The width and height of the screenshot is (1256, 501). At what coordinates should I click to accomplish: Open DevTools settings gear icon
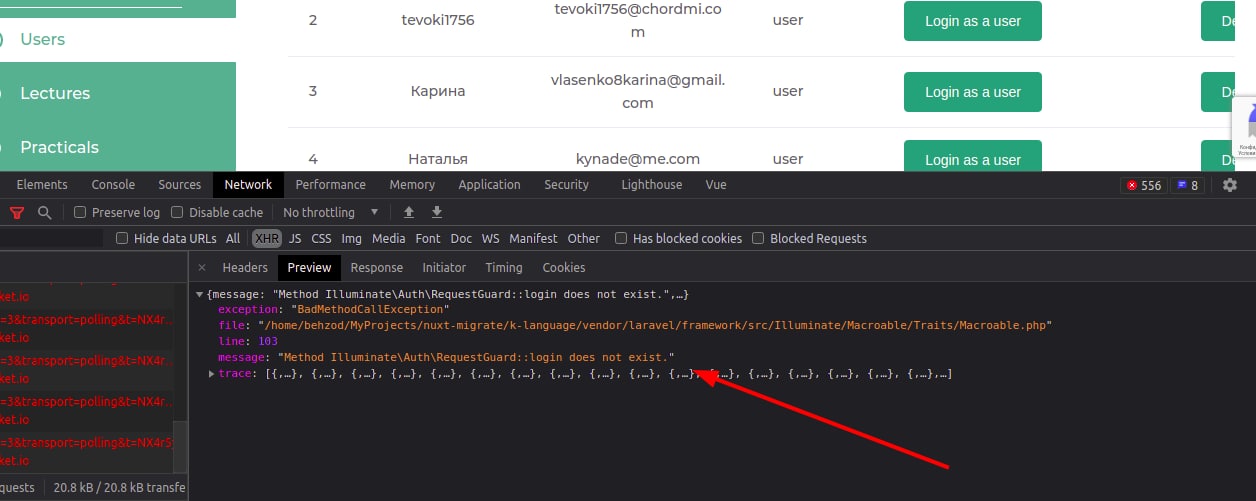(x=1230, y=185)
